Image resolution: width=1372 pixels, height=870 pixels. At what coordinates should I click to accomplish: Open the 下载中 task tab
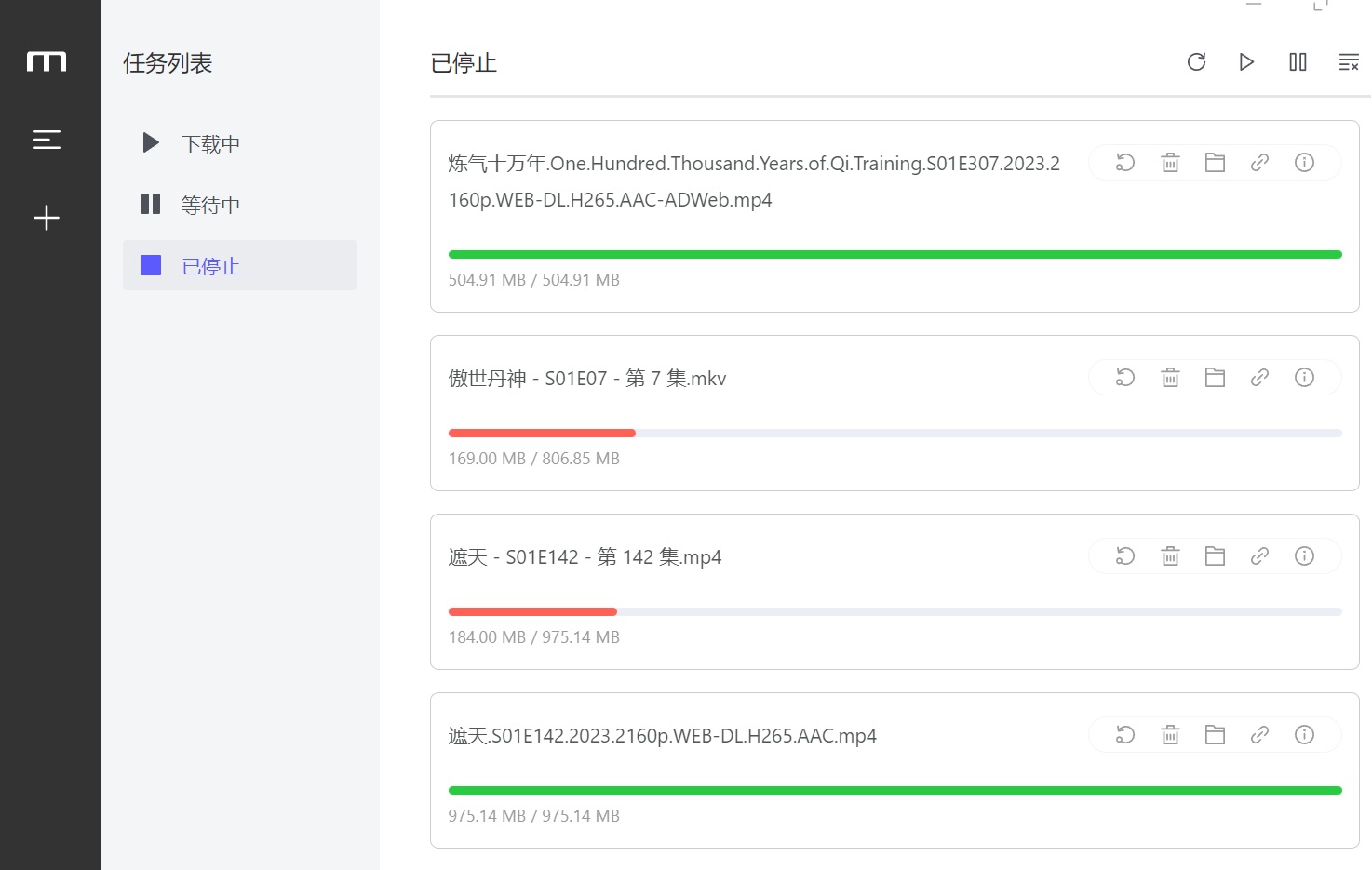point(210,143)
